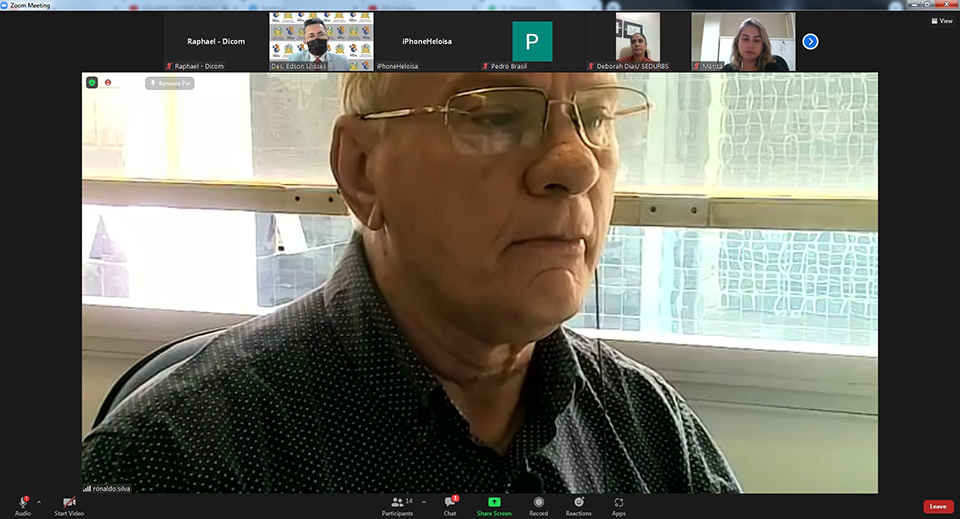Start video with the camera icon
The width and height of the screenshot is (960, 519).
[69, 502]
